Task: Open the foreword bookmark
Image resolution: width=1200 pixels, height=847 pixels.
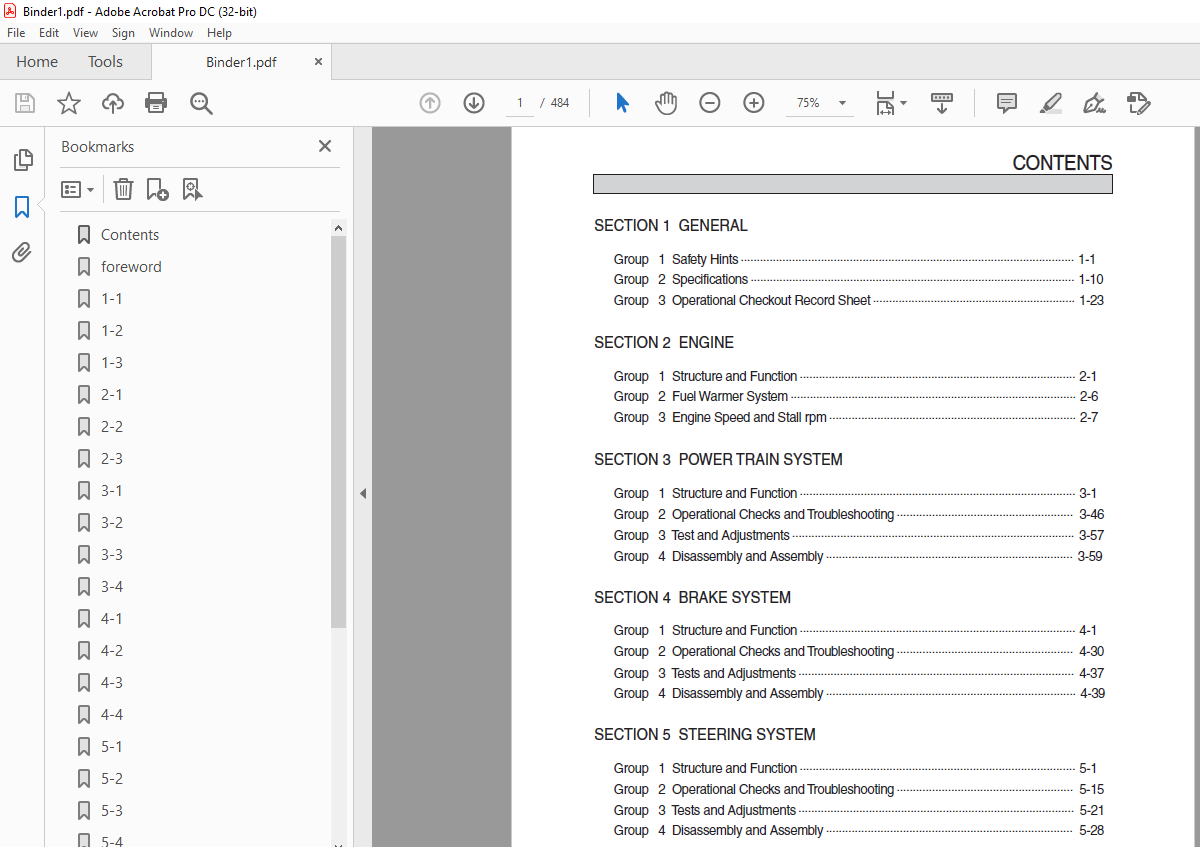Action: [x=131, y=267]
